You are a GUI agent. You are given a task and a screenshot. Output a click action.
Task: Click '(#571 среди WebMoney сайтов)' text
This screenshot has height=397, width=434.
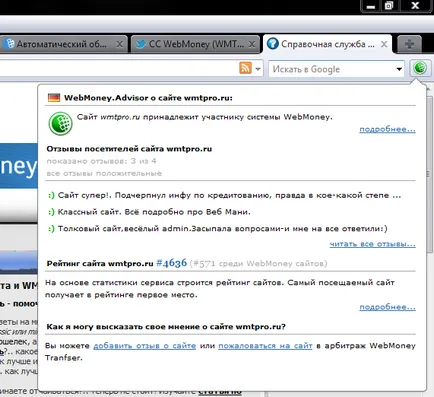pyautogui.click(x=258, y=264)
